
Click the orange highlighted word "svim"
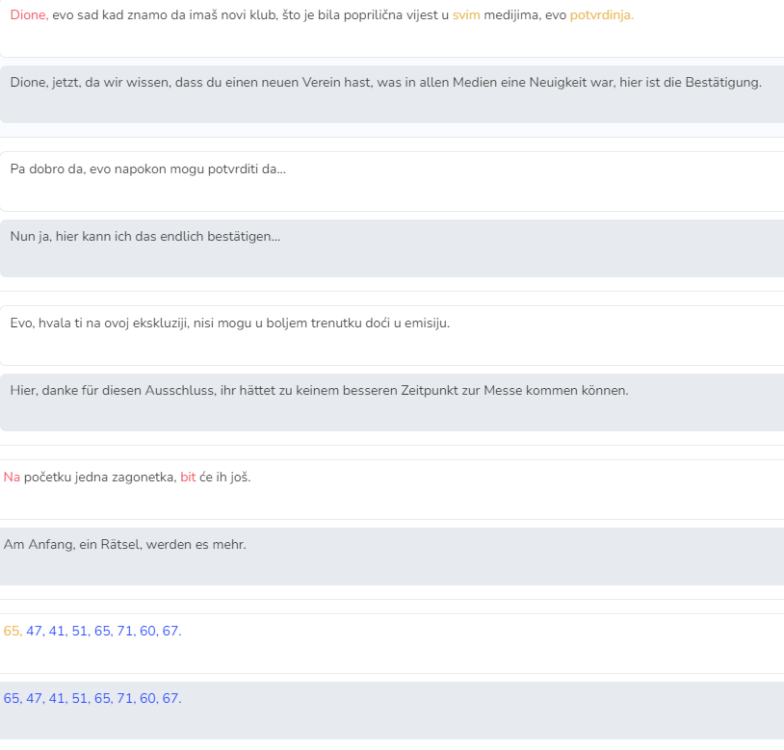(x=466, y=15)
